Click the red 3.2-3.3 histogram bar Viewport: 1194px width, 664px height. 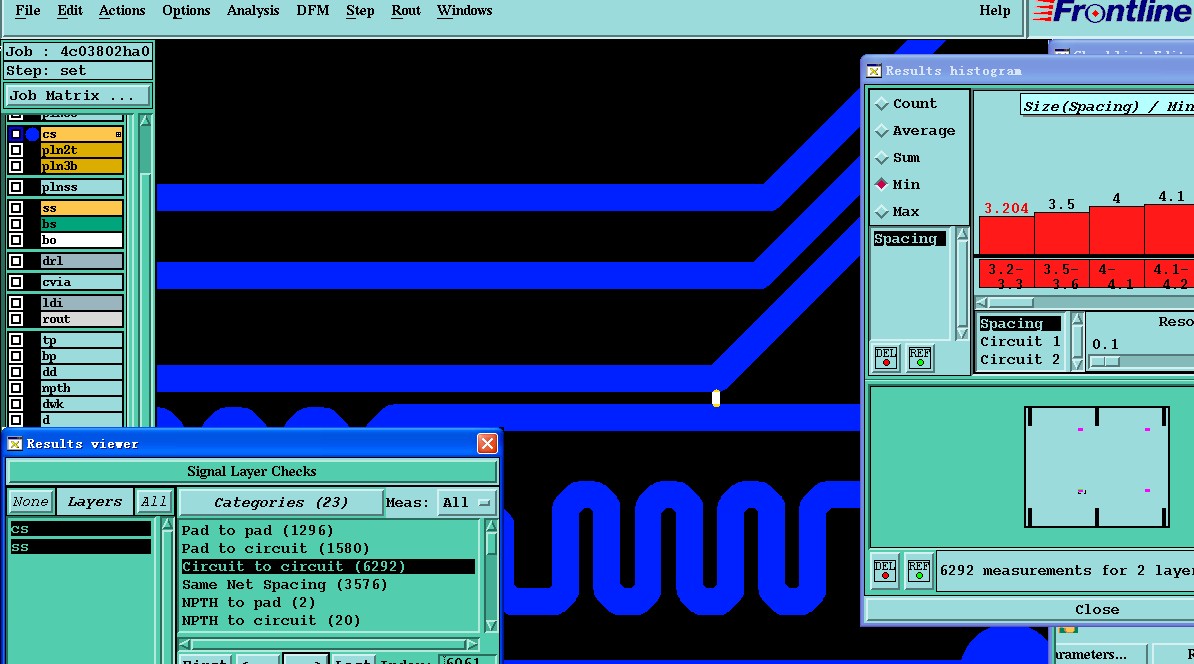click(1007, 235)
